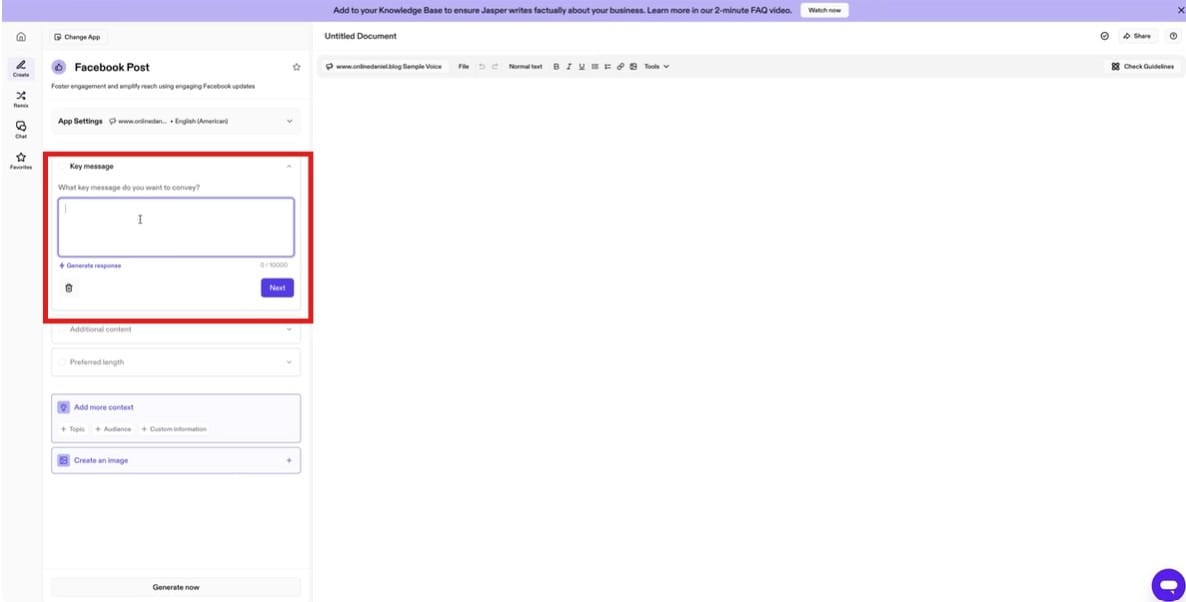Favorite the Facebook Post app star
This screenshot has width=1186, height=602.
point(296,67)
